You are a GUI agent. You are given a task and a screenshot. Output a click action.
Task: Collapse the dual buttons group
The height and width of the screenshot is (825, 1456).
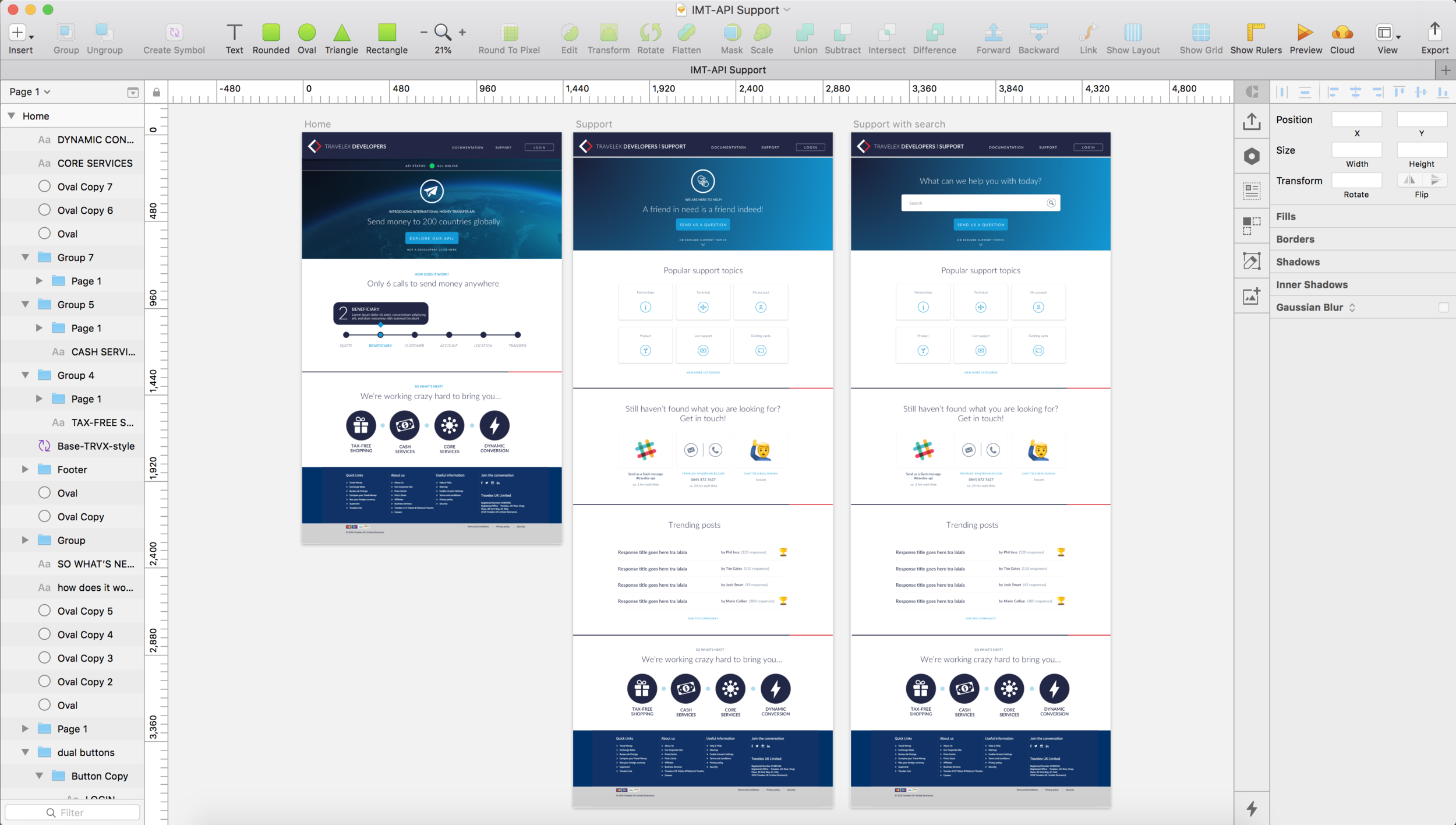[26, 752]
